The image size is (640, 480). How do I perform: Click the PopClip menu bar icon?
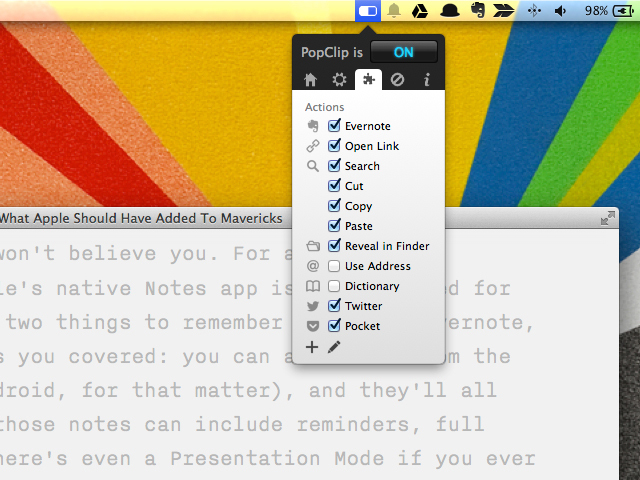click(x=368, y=11)
